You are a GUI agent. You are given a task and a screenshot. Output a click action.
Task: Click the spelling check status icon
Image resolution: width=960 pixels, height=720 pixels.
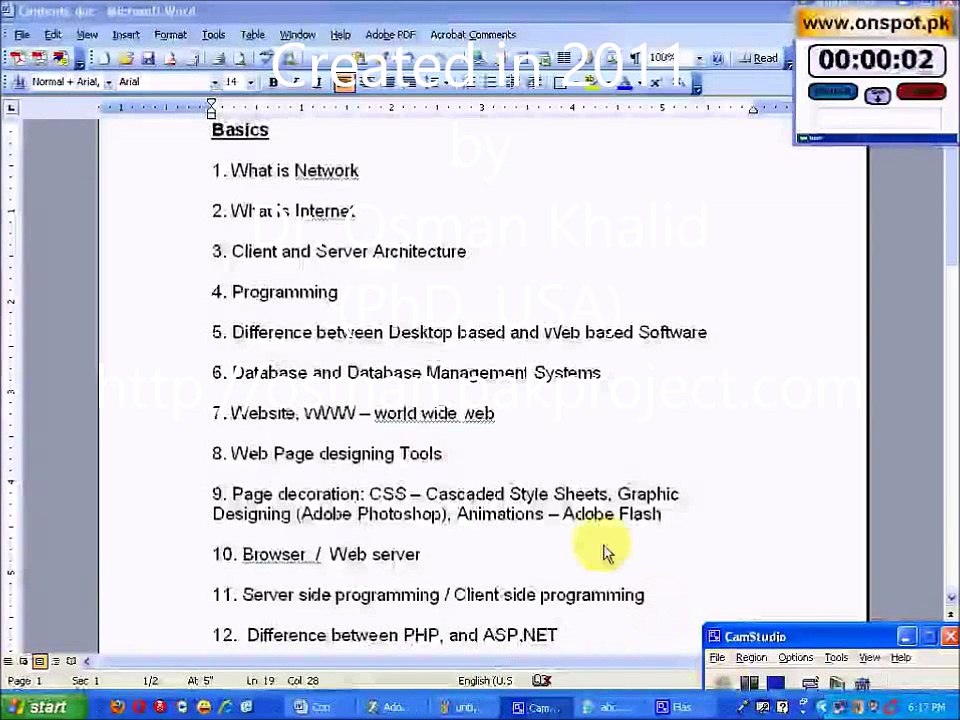[x=542, y=680]
